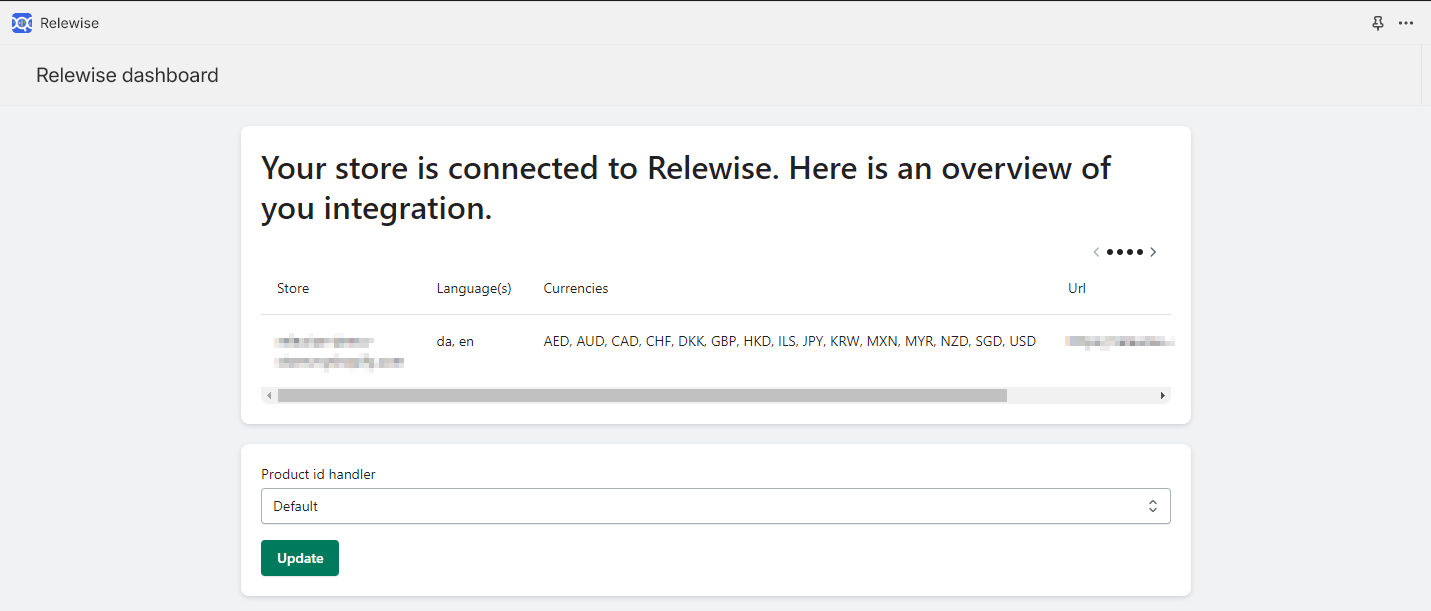Click the stepper arrows in the Default selector
This screenshot has height=611, width=1431.
tap(1152, 506)
